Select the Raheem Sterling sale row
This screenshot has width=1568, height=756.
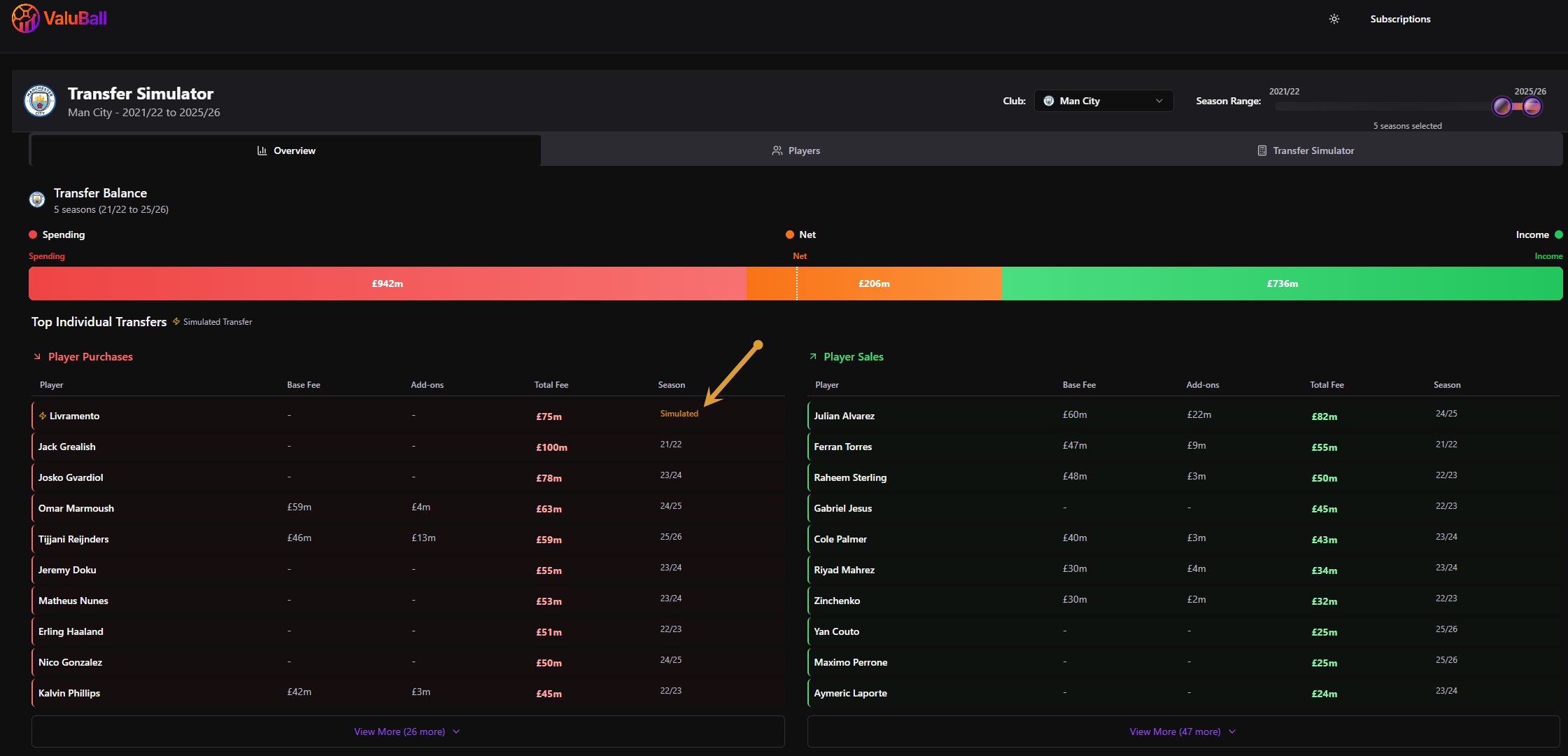tap(1183, 477)
